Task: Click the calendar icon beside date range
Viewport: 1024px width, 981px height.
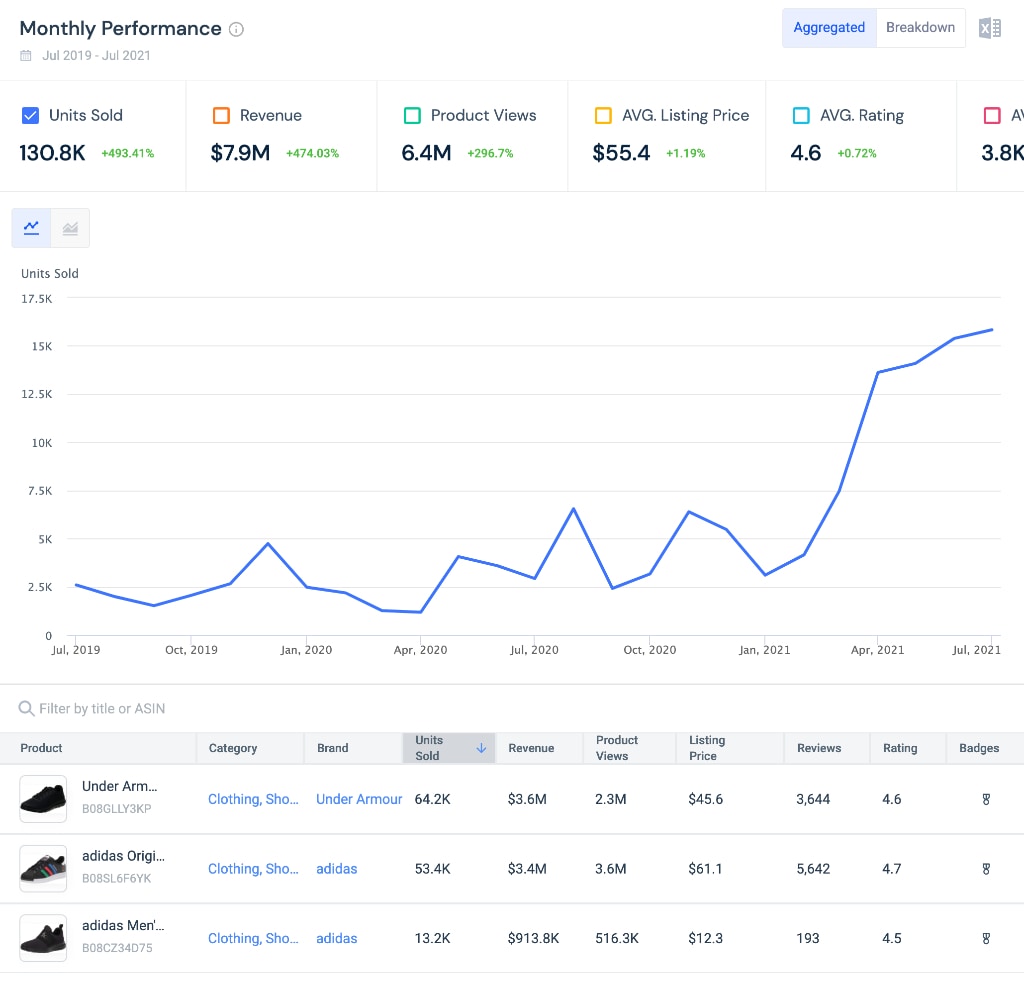Action: tap(26, 56)
